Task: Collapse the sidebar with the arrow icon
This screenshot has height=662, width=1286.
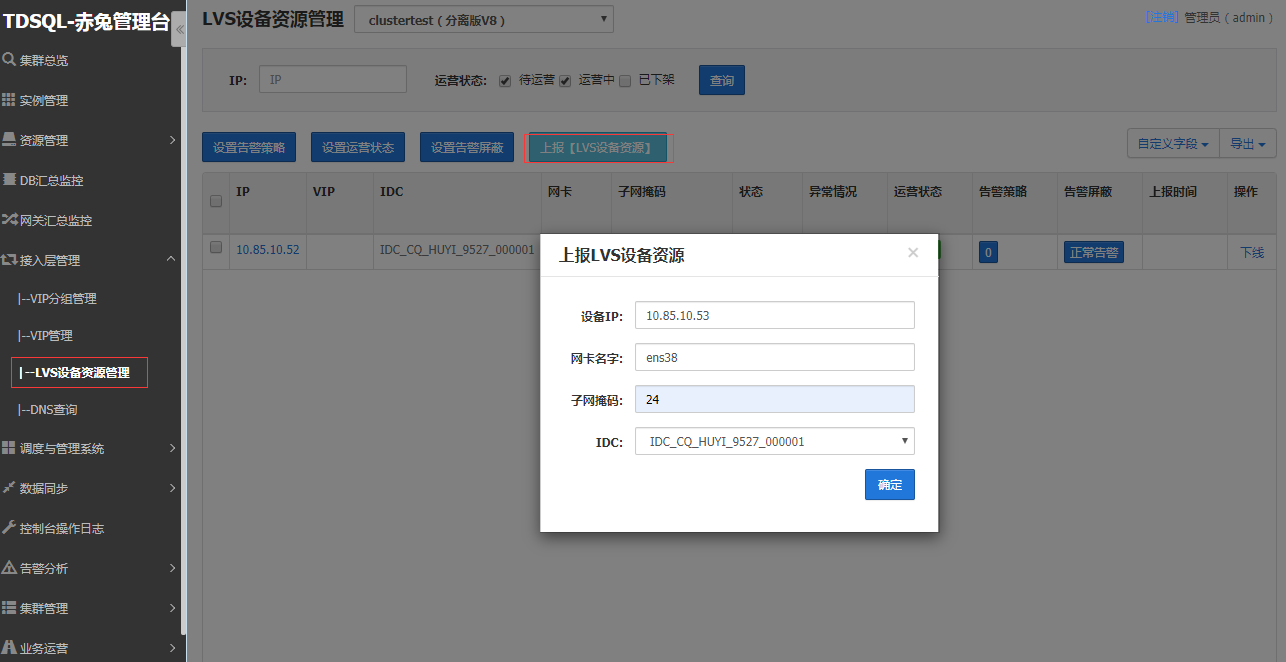Action: click(x=180, y=29)
